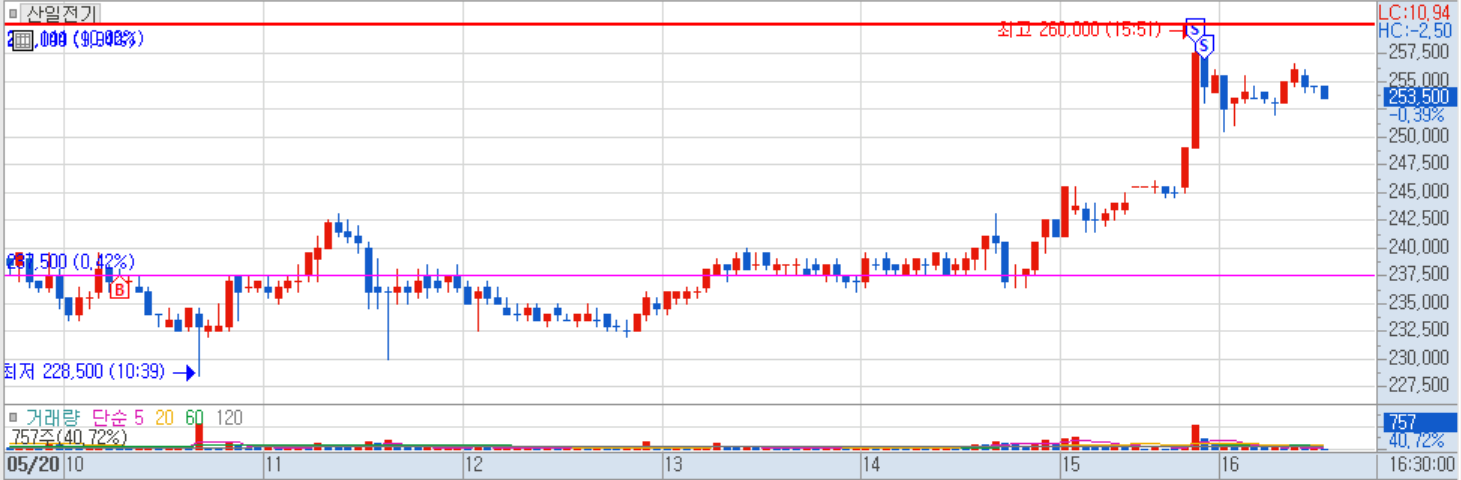1461x480 pixels.
Task: Select the 거래량 volume indicator label
Action: coord(54,417)
